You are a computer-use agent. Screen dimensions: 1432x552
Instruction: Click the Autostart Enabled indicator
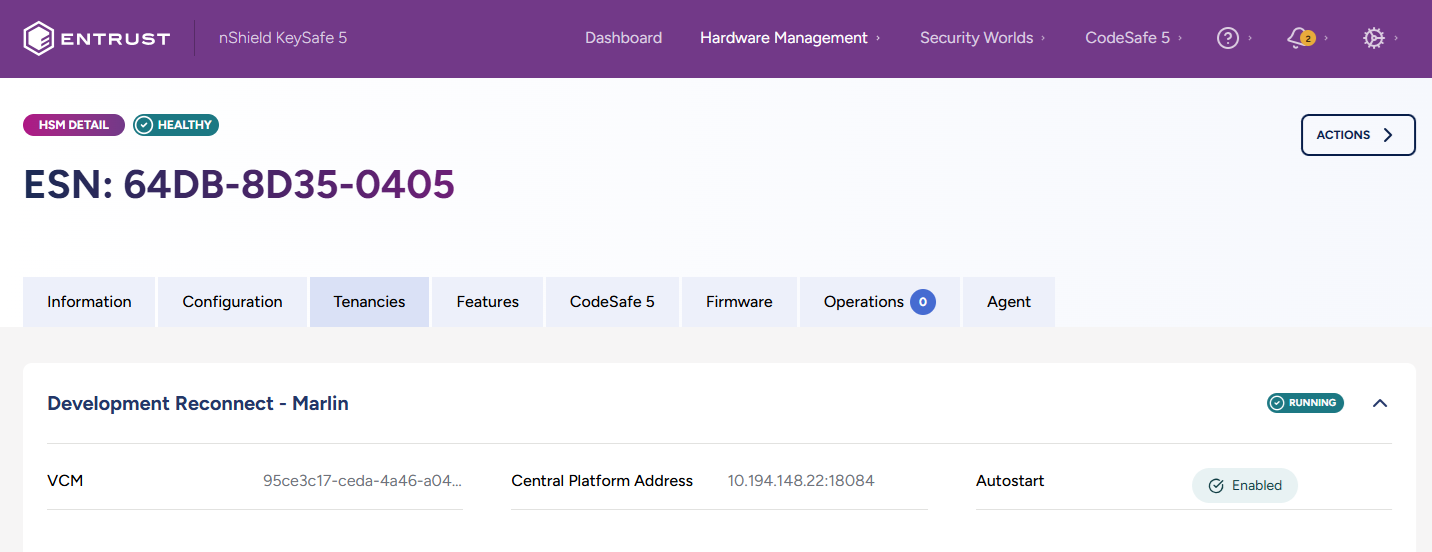[x=1244, y=485]
